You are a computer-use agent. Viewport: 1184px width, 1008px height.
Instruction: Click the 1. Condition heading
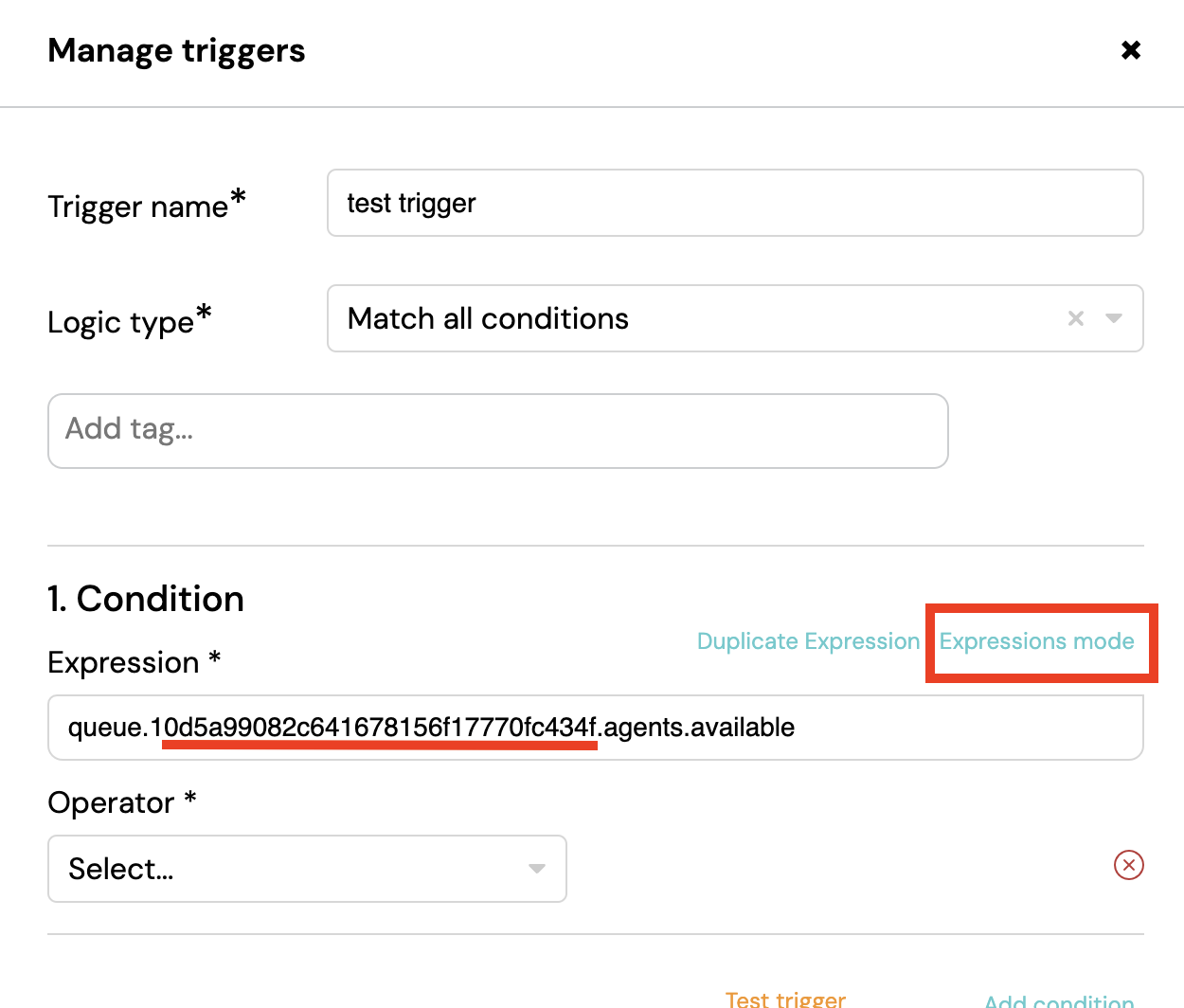[146, 599]
